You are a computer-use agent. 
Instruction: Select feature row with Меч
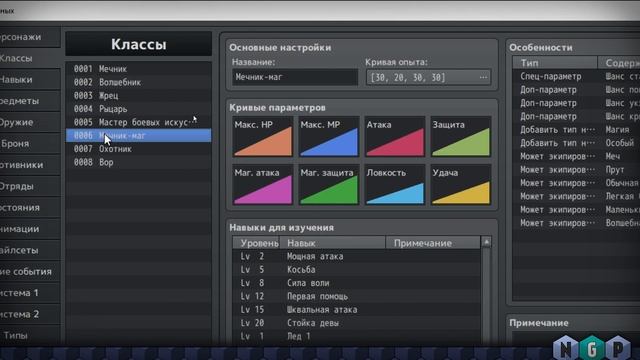[576, 156]
